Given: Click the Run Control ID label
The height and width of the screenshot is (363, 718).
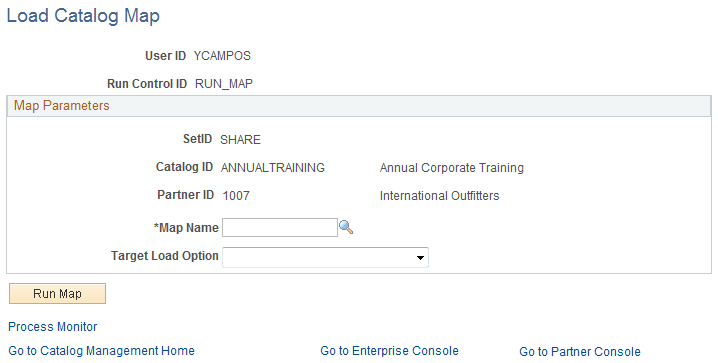Looking at the screenshot, I should 147,84.
